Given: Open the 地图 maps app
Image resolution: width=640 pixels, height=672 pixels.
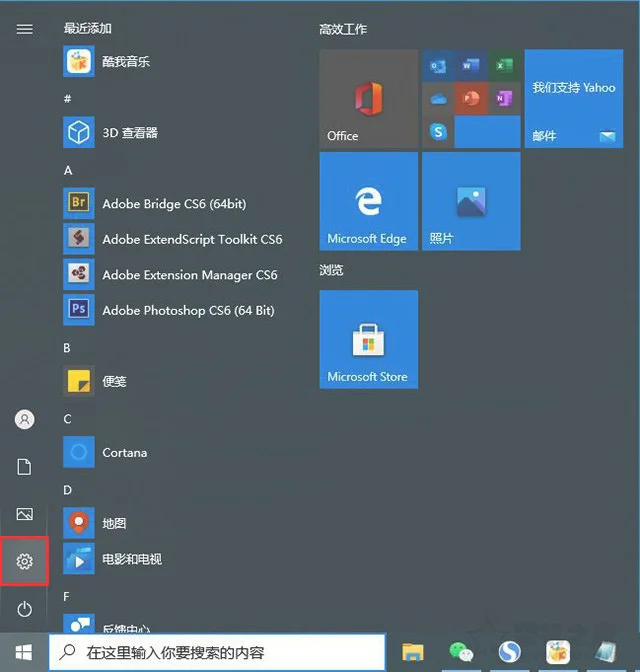Looking at the screenshot, I should [95, 523].
